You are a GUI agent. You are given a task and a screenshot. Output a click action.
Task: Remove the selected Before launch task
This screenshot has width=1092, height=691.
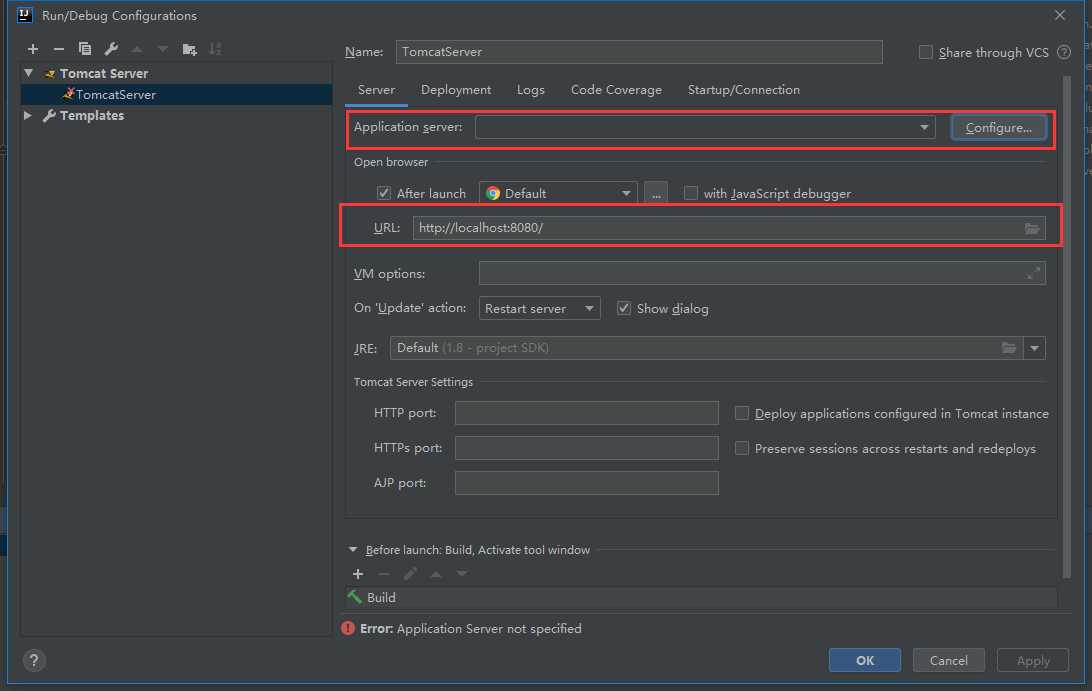(x=384, y=574)
